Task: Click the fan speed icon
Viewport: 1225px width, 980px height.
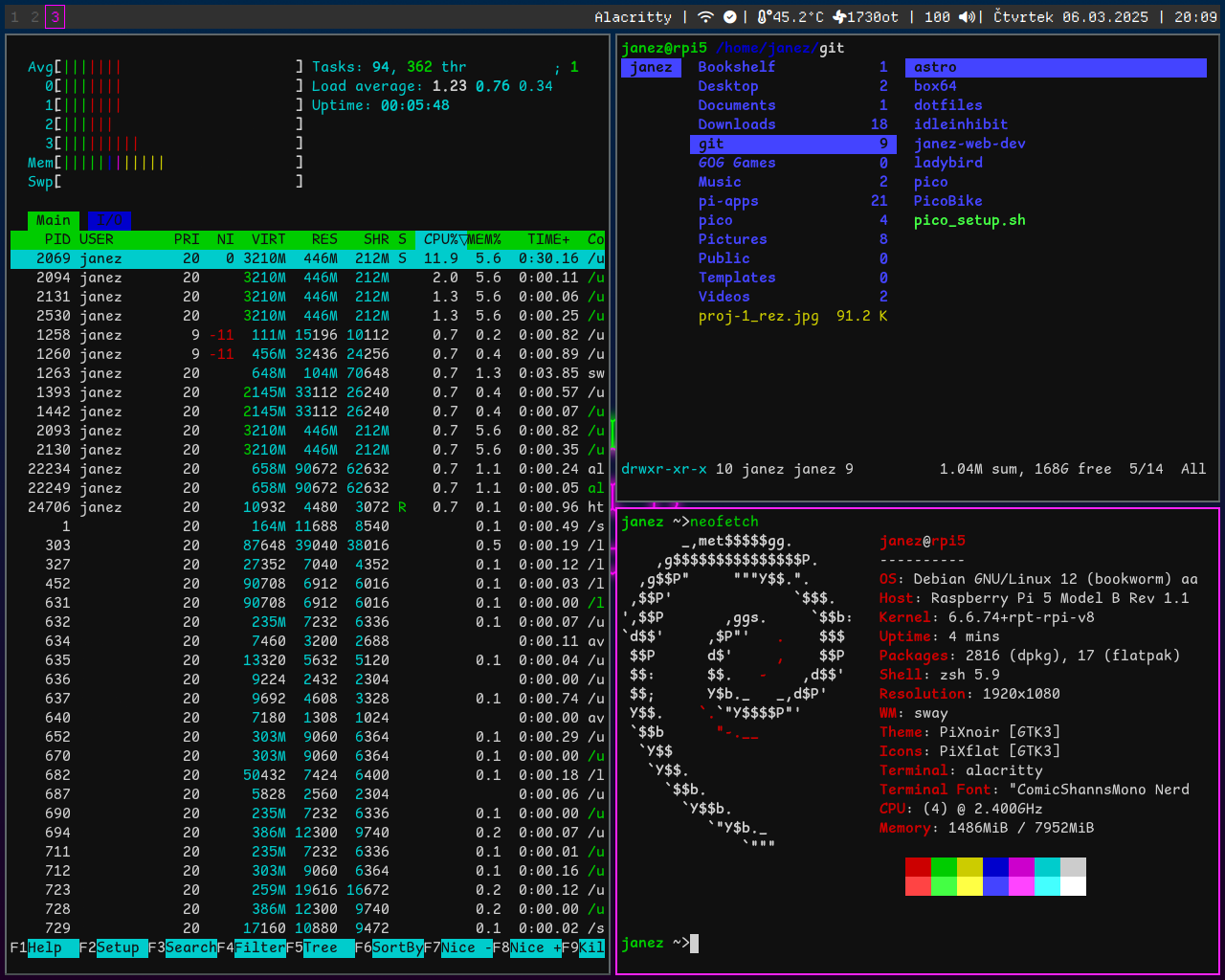Action: pyautogui.click(x=839, y=17)
